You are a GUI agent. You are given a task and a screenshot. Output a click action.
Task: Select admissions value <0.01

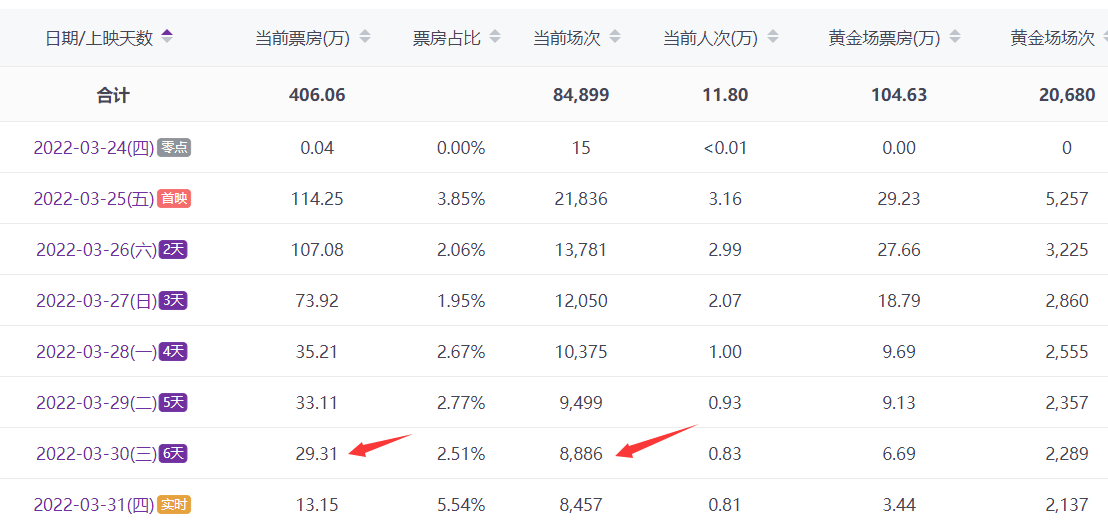725,148
